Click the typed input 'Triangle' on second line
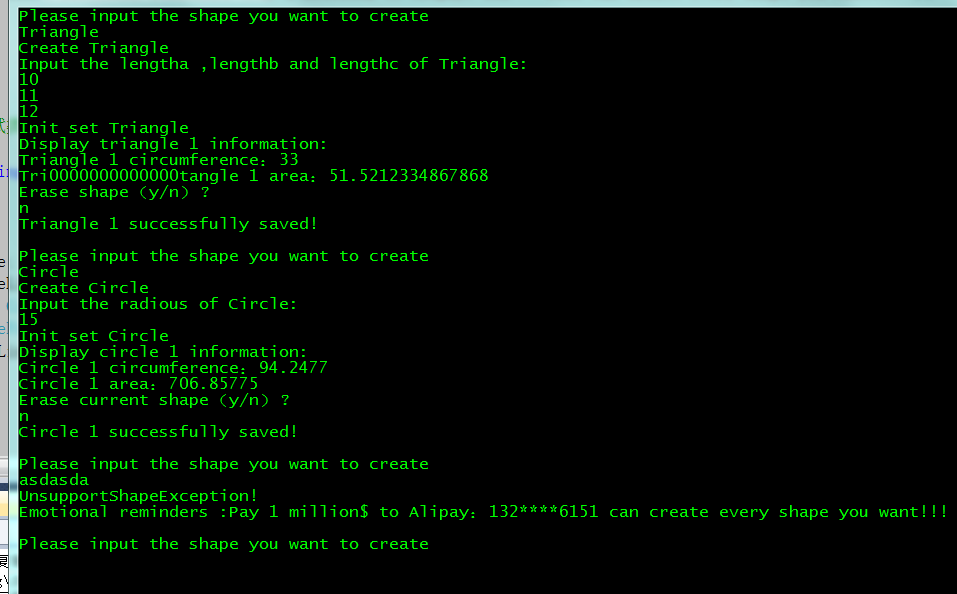957x594 pixels. click(x=59, y=32)
